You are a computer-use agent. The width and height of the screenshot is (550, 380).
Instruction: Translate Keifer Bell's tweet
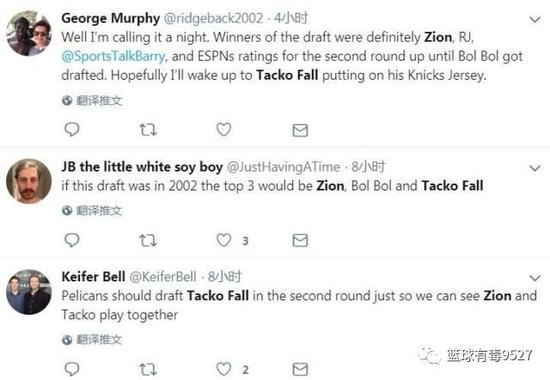pos(92,339)
